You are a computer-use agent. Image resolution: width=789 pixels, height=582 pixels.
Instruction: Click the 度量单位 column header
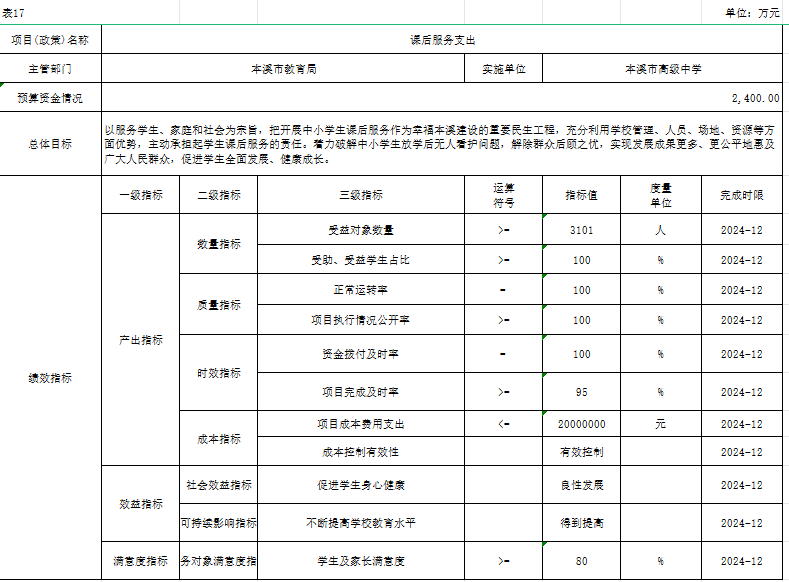coord(661,195)
